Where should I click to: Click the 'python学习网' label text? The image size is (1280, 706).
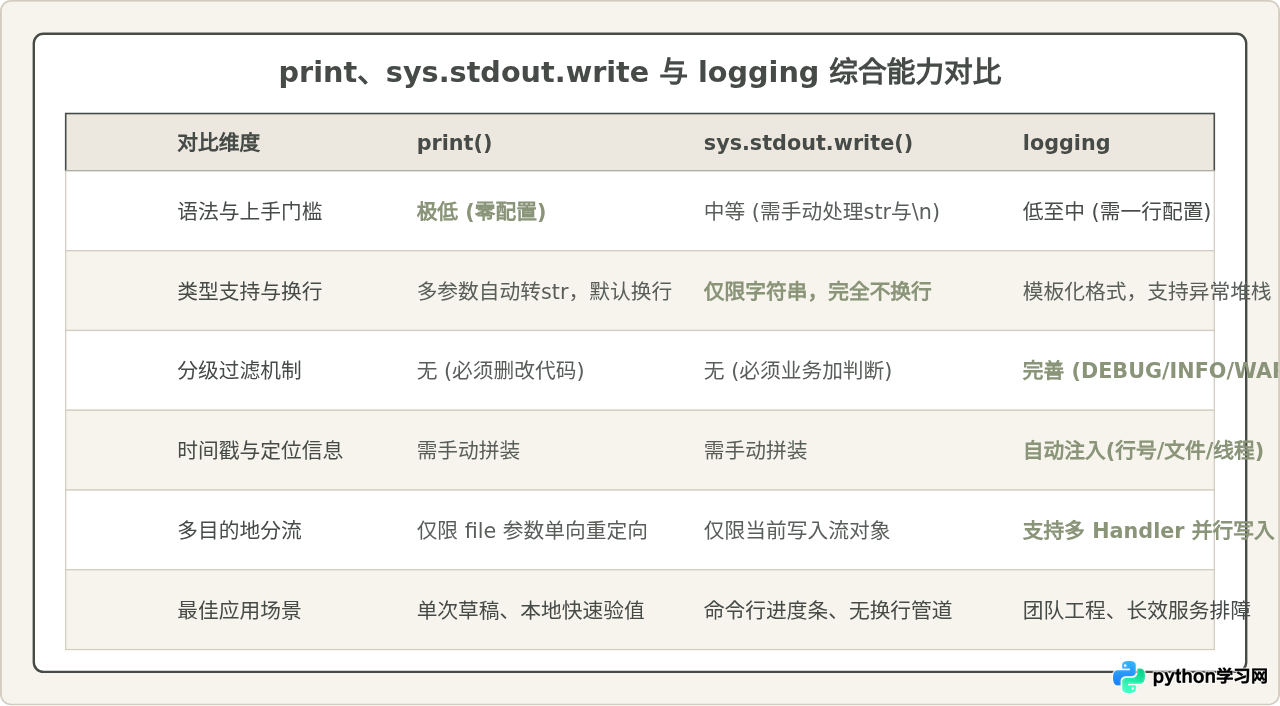click(x=1210, y=677)
